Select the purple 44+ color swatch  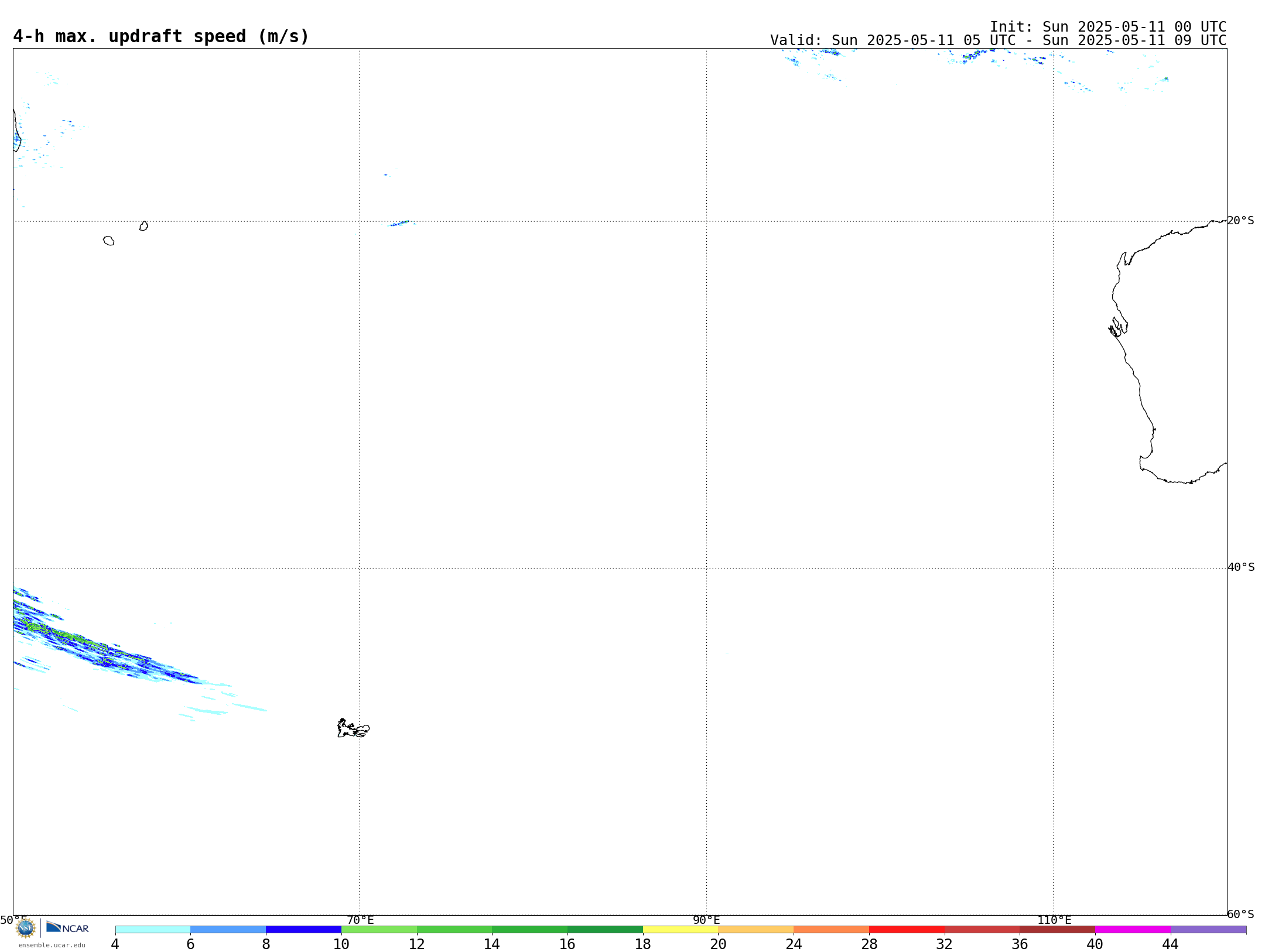click(1208, 930)
